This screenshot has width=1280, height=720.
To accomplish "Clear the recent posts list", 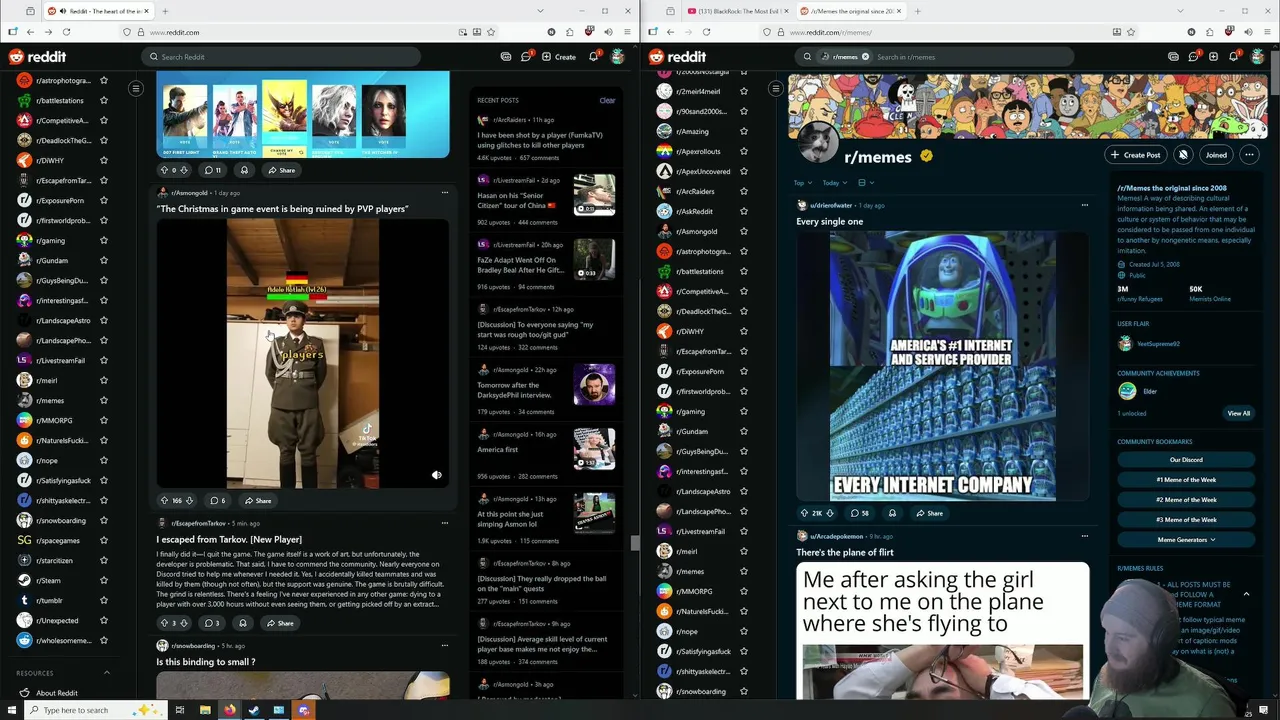I will point(607,100).
